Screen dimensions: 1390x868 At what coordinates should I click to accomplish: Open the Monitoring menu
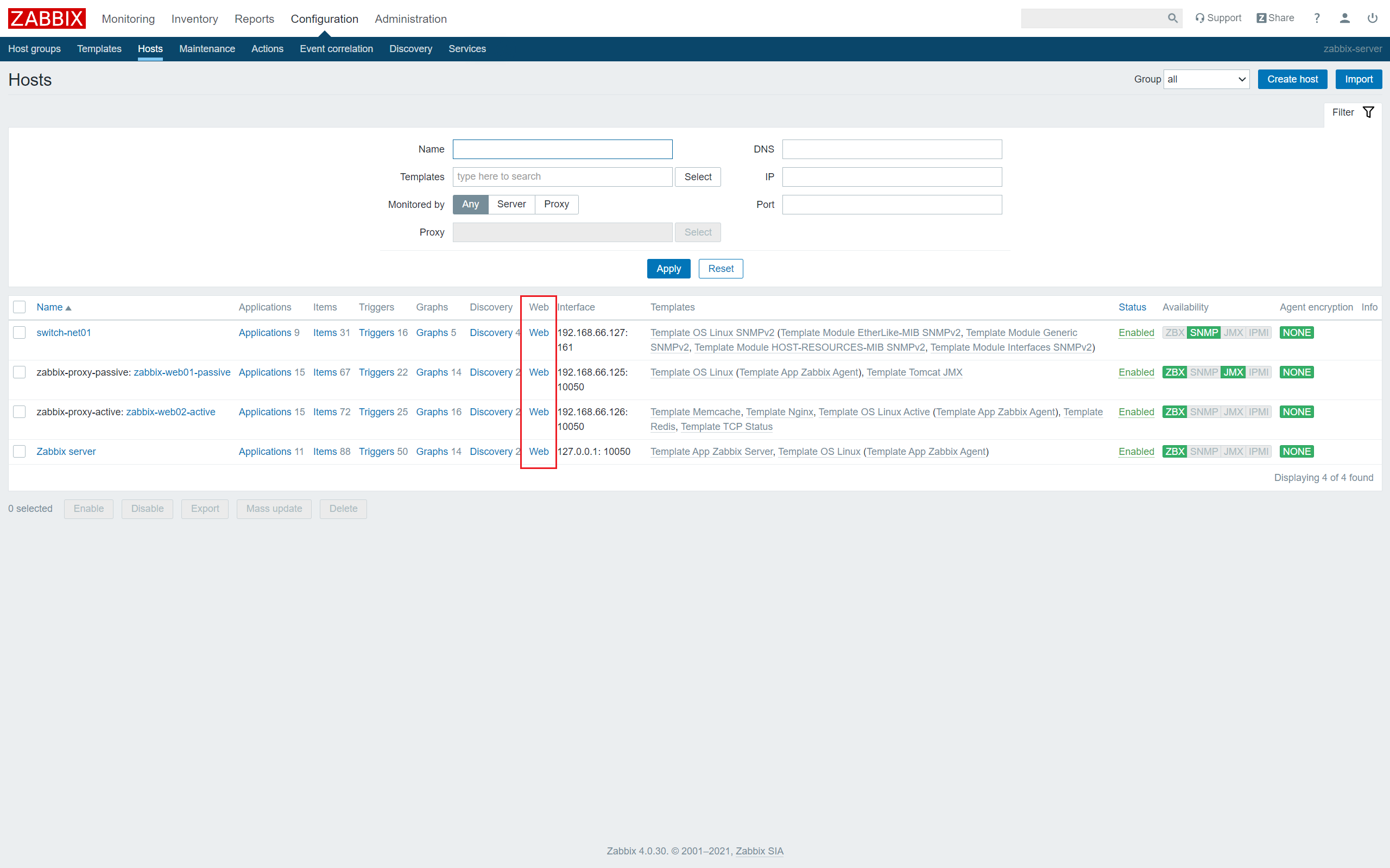click(x=128, y=18)
